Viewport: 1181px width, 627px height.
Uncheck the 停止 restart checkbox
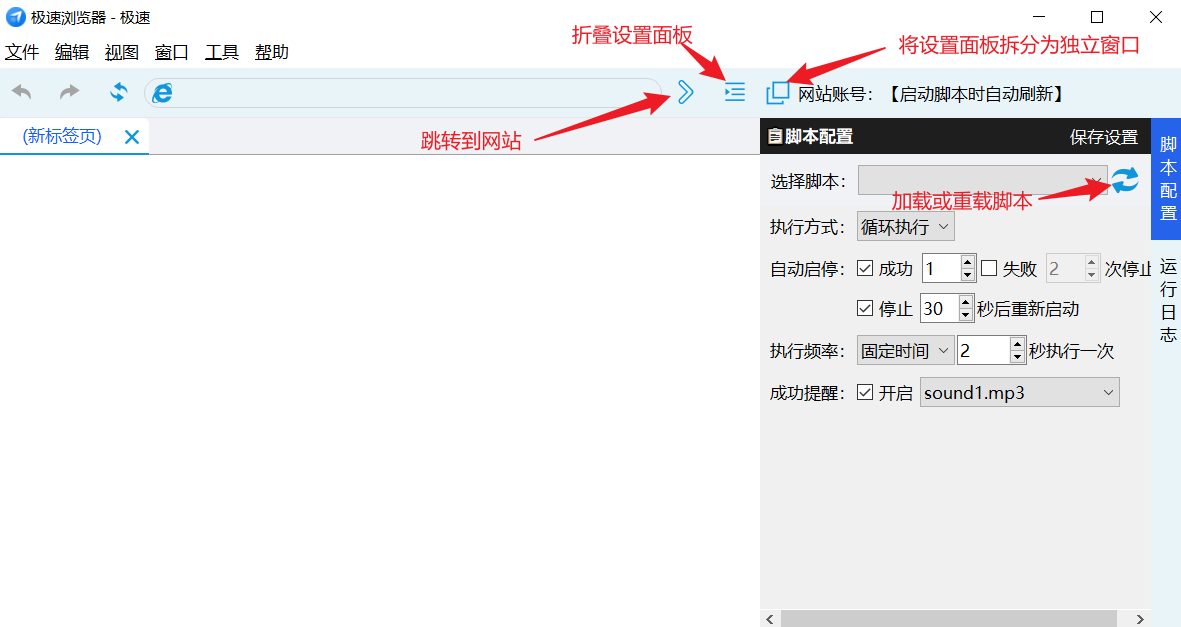866,309
